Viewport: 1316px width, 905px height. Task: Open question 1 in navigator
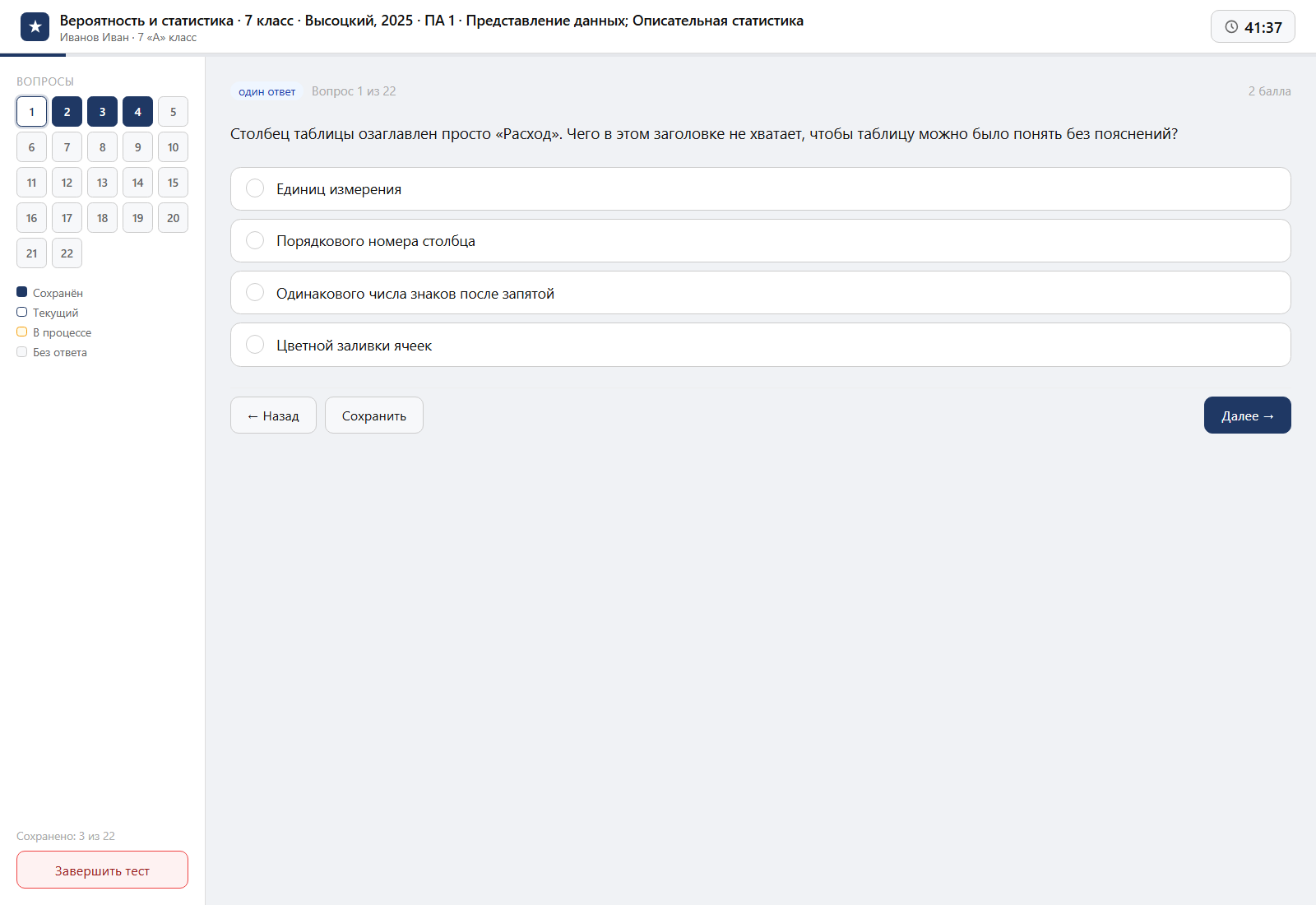pyautogui.click(x=31, y=112)
